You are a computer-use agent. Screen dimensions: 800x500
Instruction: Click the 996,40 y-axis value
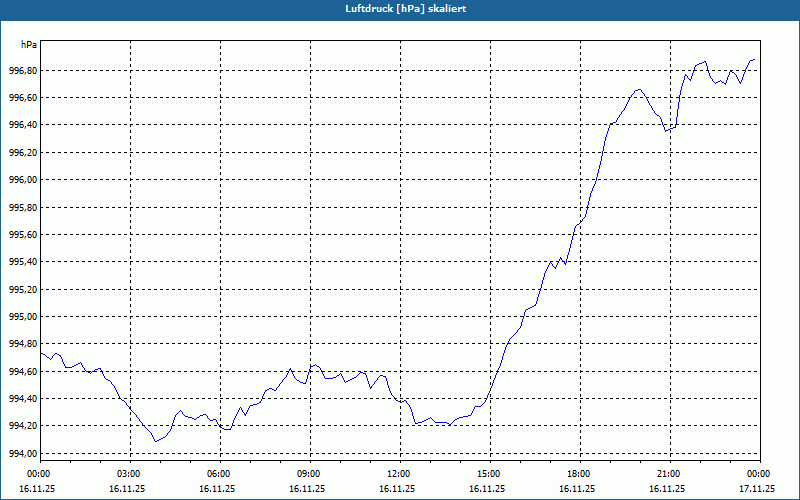[23, 126]
